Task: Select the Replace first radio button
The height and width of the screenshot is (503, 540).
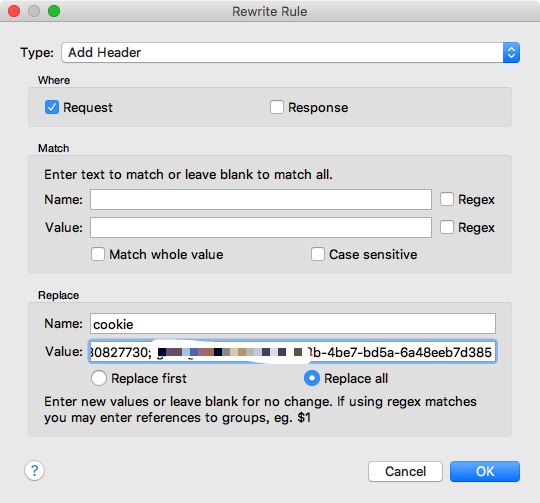Action: (99, 378)
